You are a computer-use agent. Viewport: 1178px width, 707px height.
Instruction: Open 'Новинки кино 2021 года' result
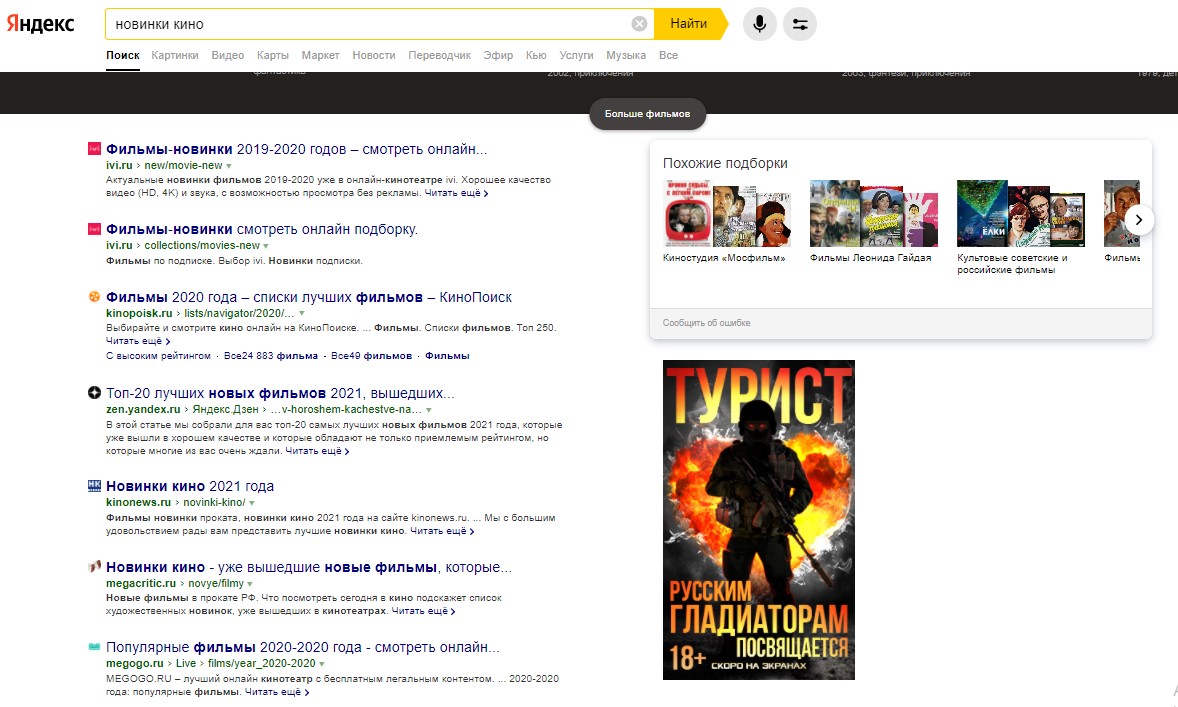click(x=190, y=486)
